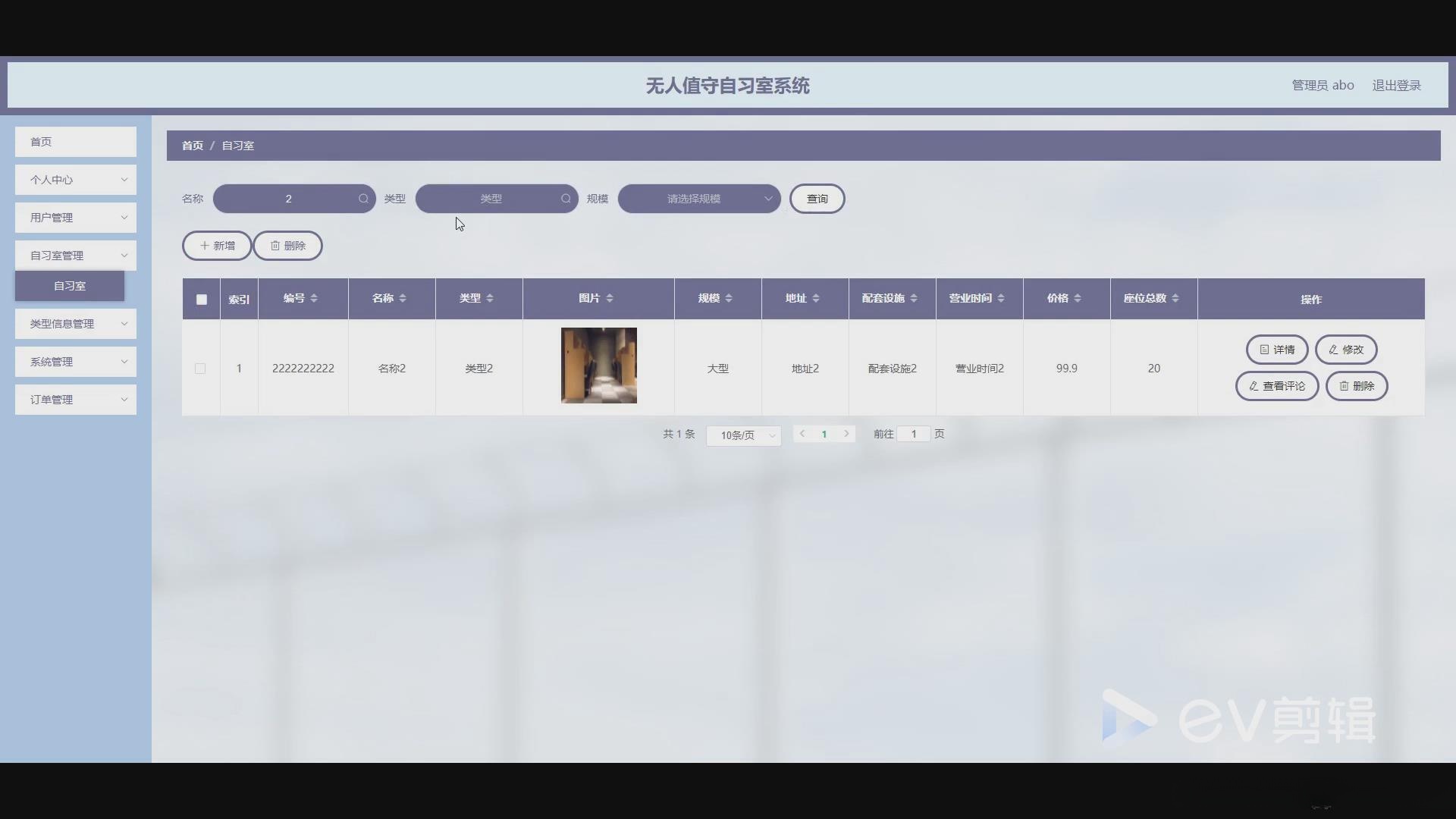Click the search icon in the 名称 field
The image size is (1456, 819).
(x=363, y=199)
